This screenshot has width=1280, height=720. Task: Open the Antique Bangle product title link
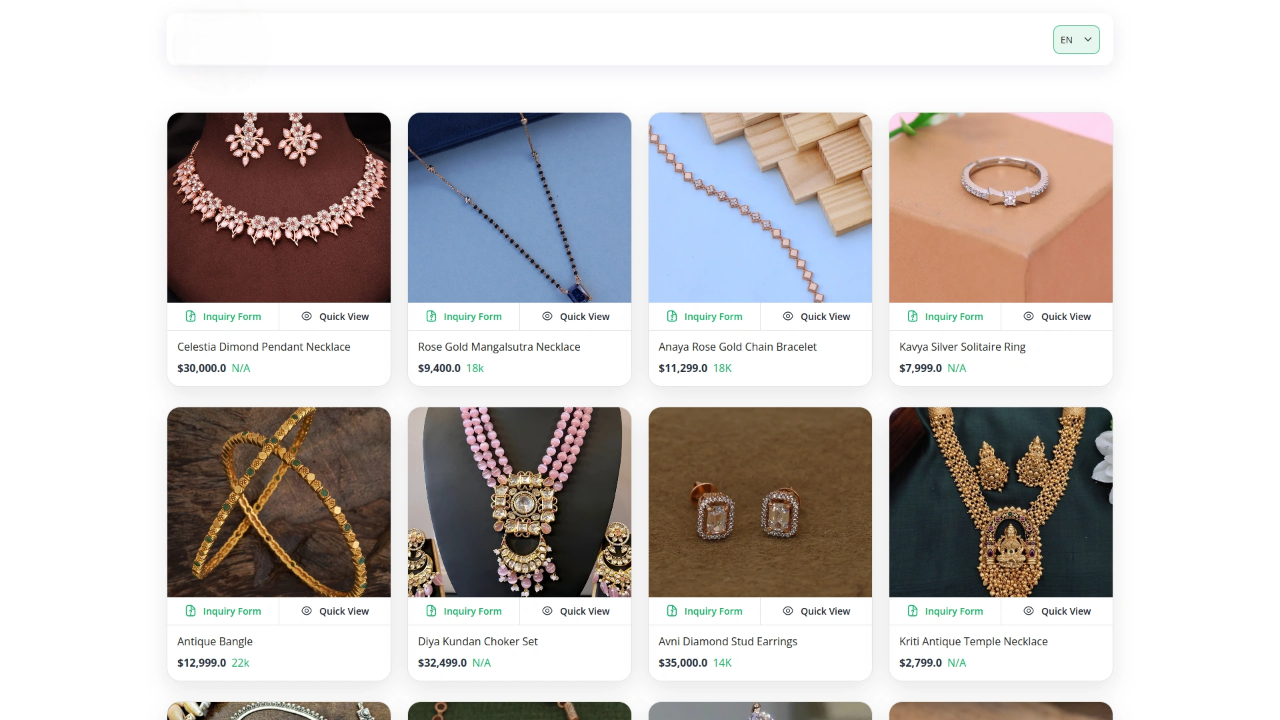pyautogui.click(x=215, y=641)
